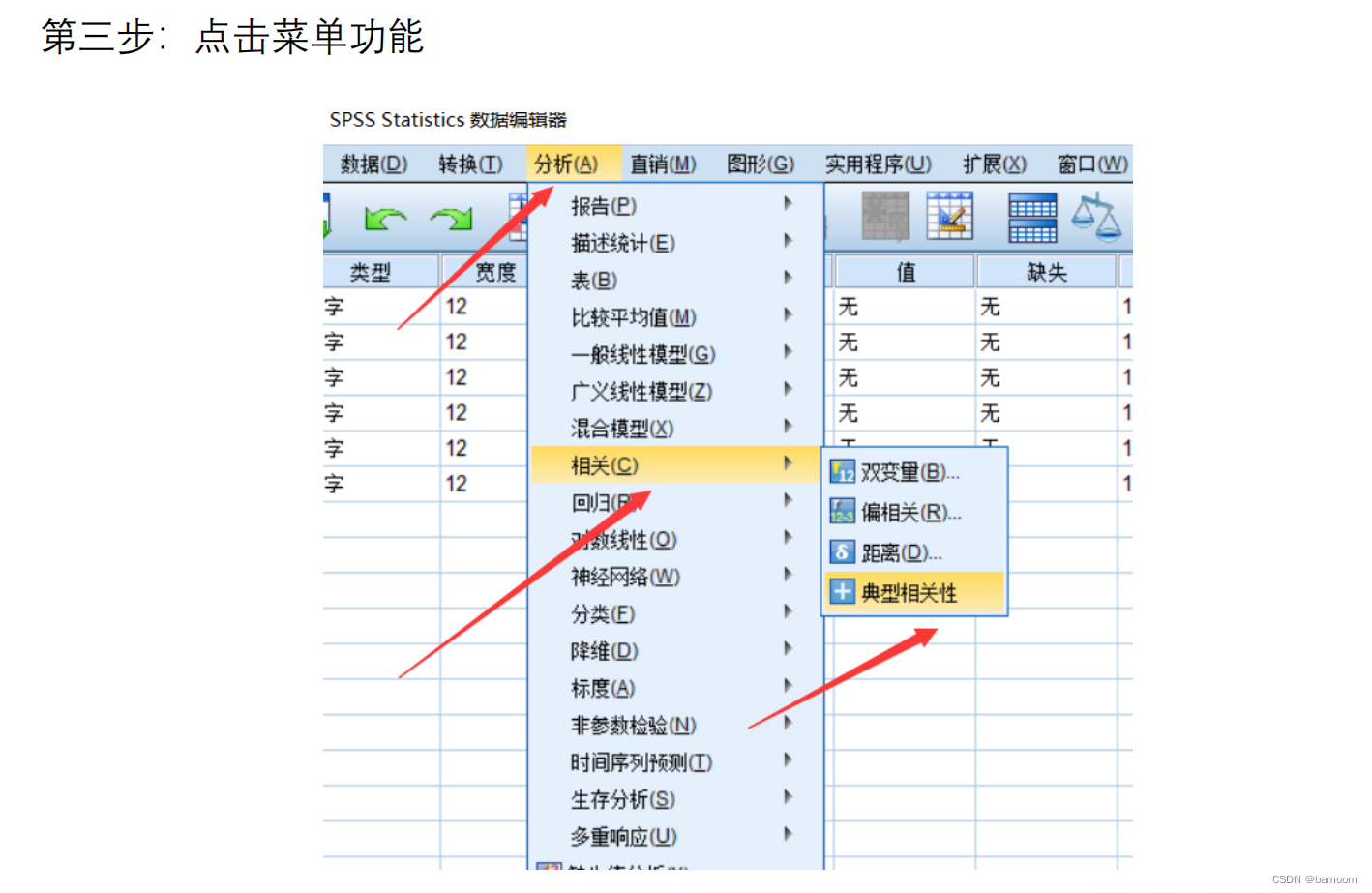Screen dimensions: 1372x893
Task: Click the 宽度 column header
Action: [486, 272]
